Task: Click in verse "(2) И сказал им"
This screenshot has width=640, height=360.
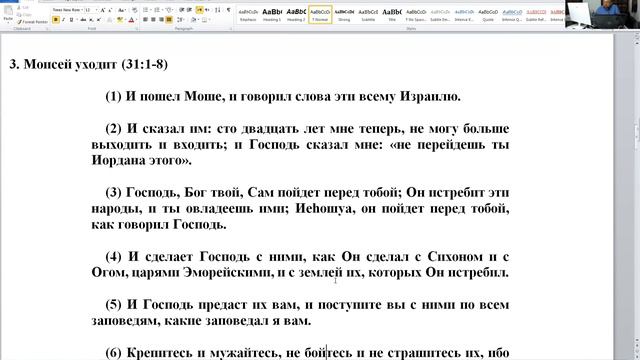Action: tap(300, 144)
